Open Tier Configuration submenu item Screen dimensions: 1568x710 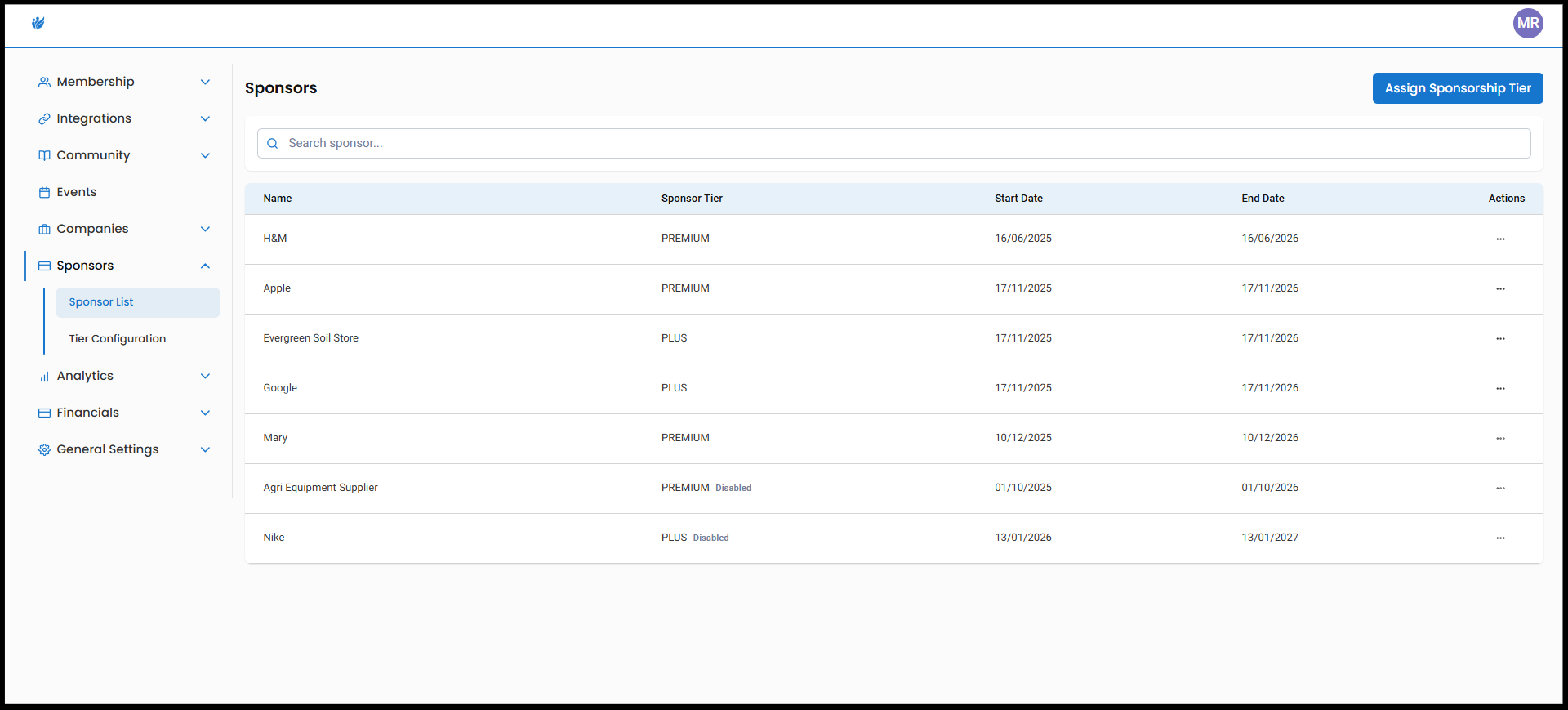118,338
